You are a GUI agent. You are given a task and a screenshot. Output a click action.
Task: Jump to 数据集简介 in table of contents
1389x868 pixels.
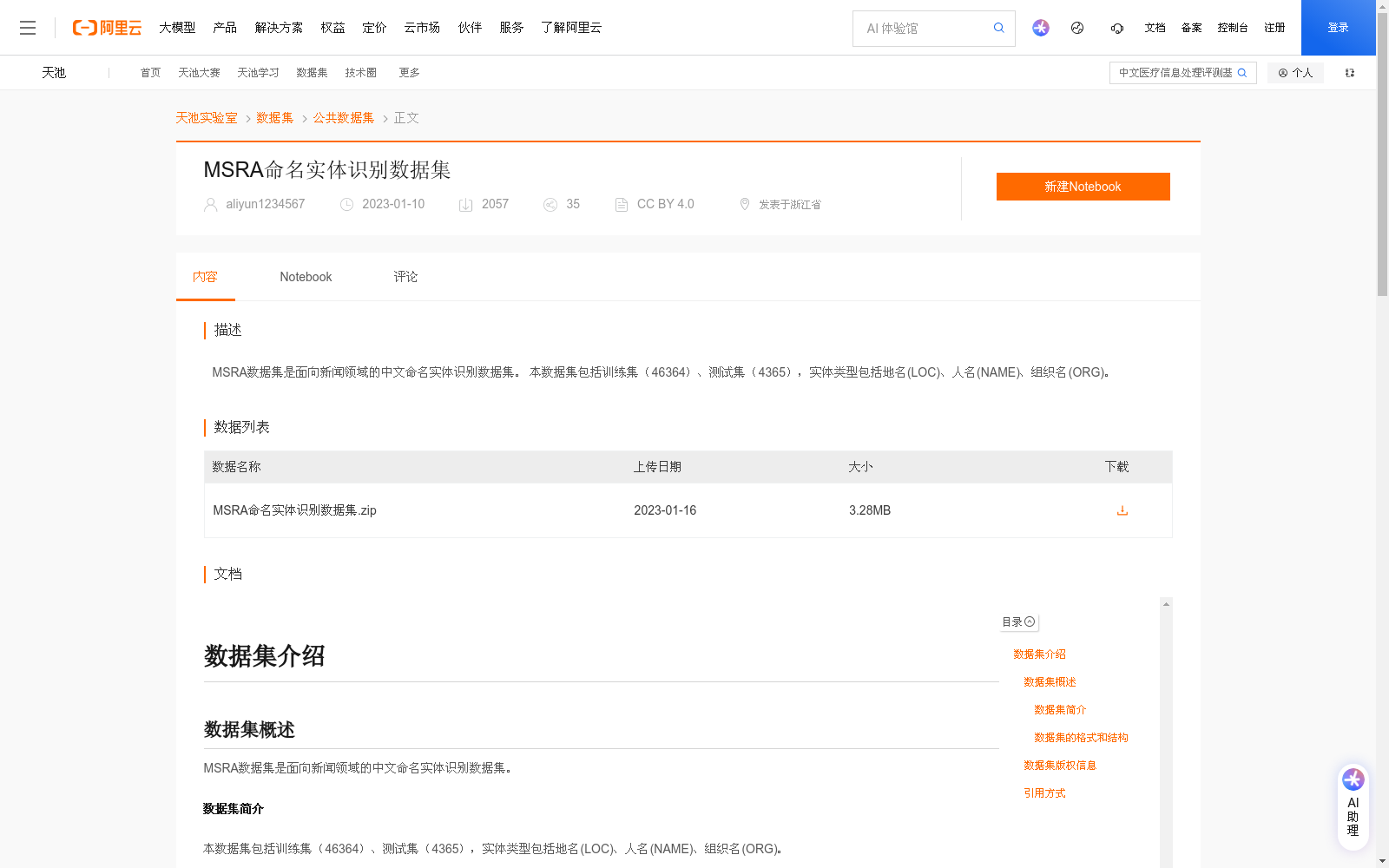pyautogui.click(x=1060, y=710)
